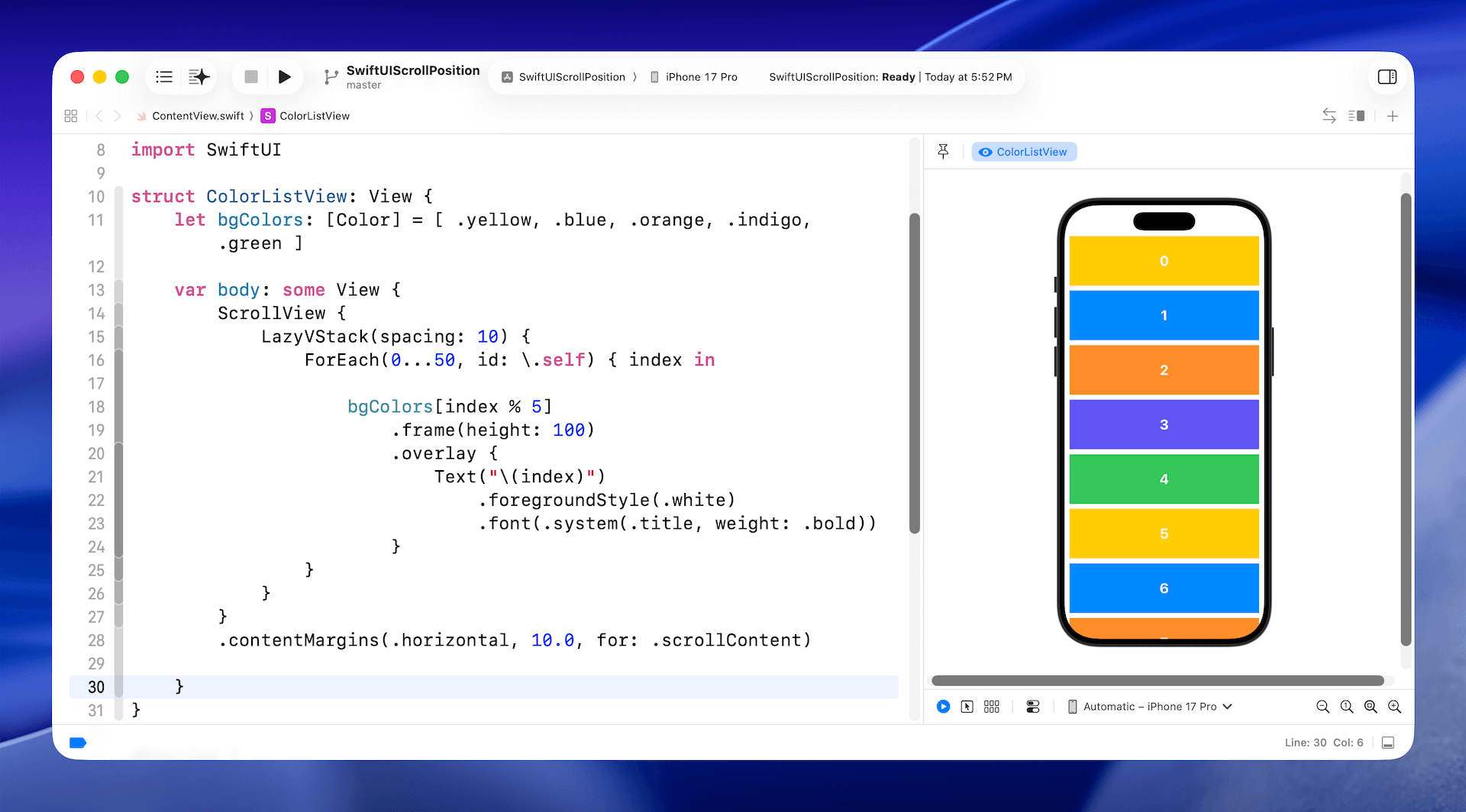The image size is (1466, 812).
Task: Open preview device settings
Action: tap(1033, 707)
